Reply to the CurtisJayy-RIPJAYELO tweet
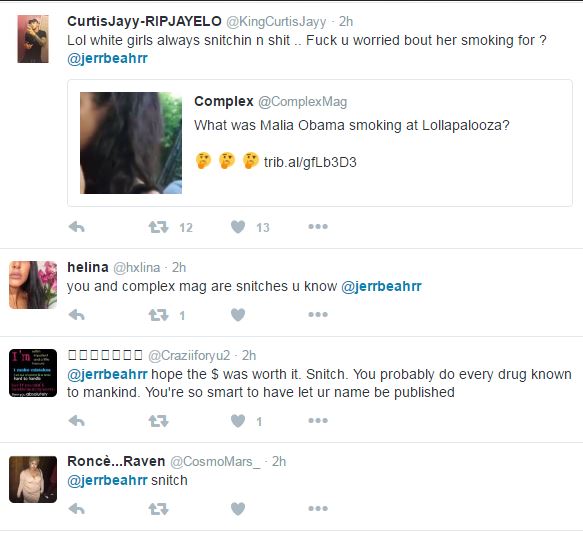The width and height of the screenshot is (583, 534). point(77,227)
